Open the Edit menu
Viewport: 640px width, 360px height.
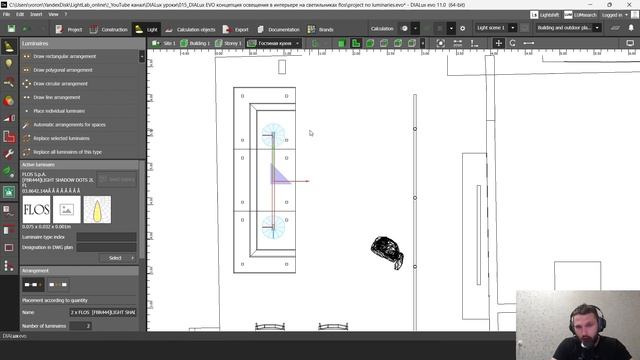20,14
